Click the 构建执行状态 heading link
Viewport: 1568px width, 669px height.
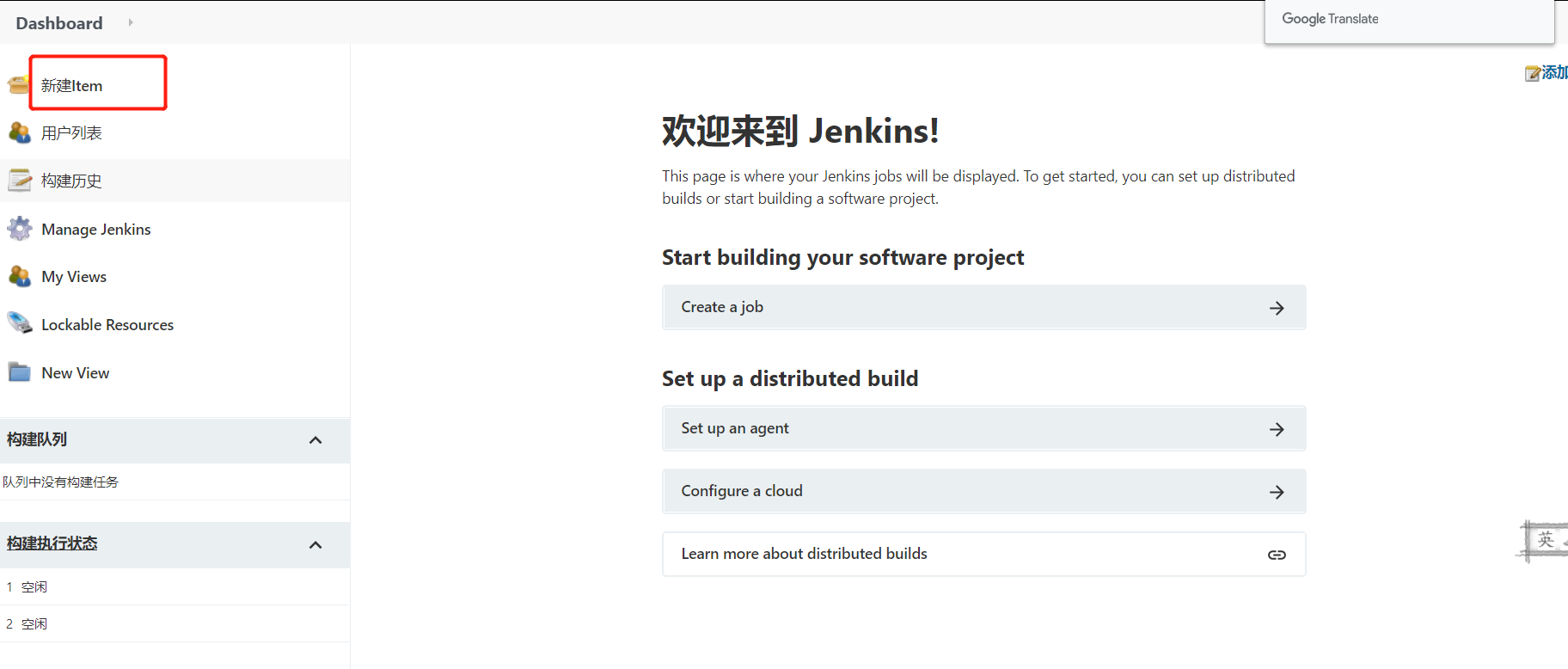[52, 543]
